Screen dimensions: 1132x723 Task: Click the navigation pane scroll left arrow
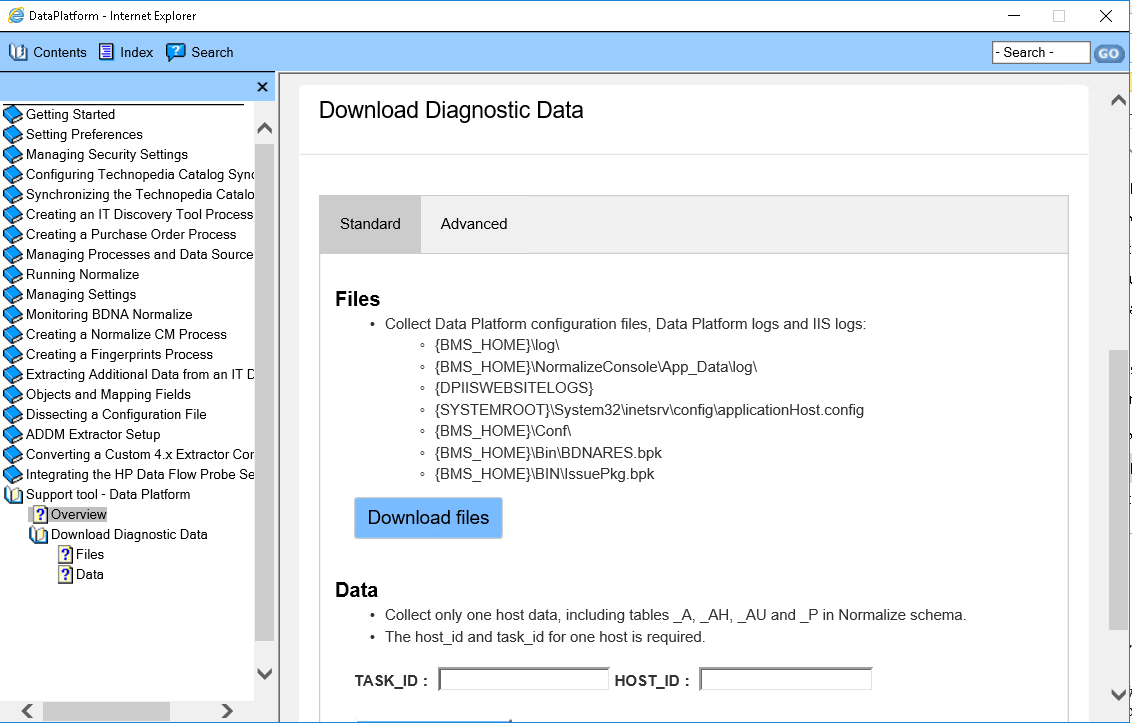tap(27, 711)
